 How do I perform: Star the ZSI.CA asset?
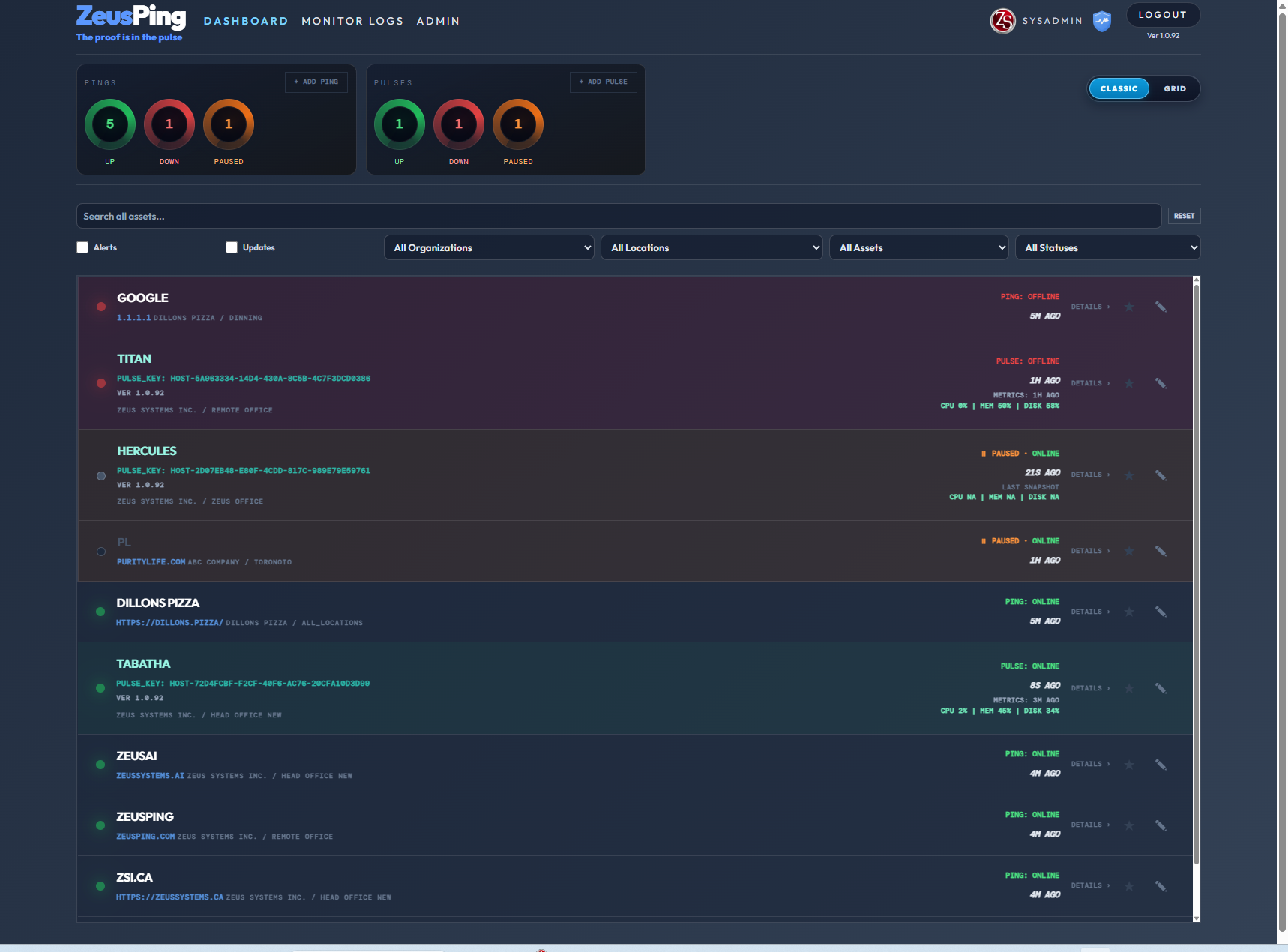click(1129, 886)
